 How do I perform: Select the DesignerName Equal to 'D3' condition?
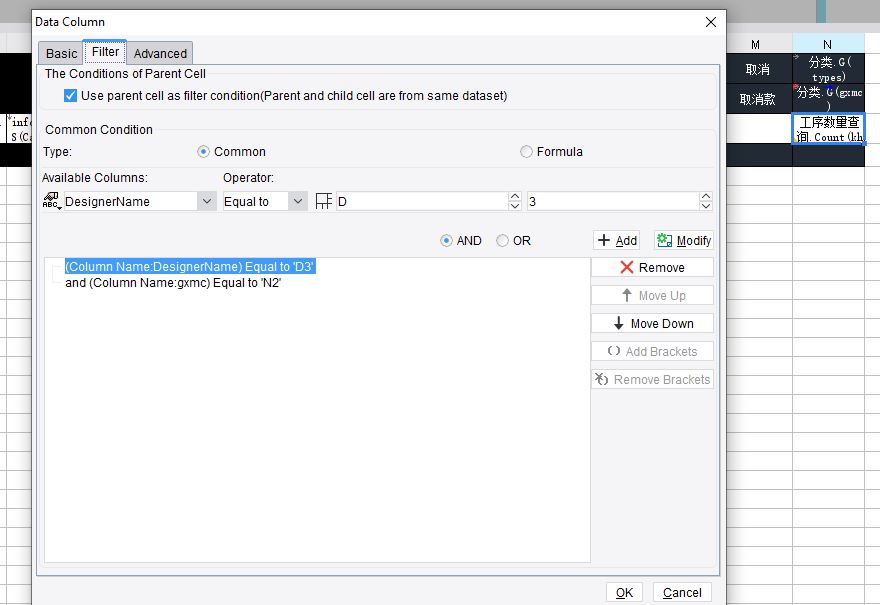pos(190,267)
